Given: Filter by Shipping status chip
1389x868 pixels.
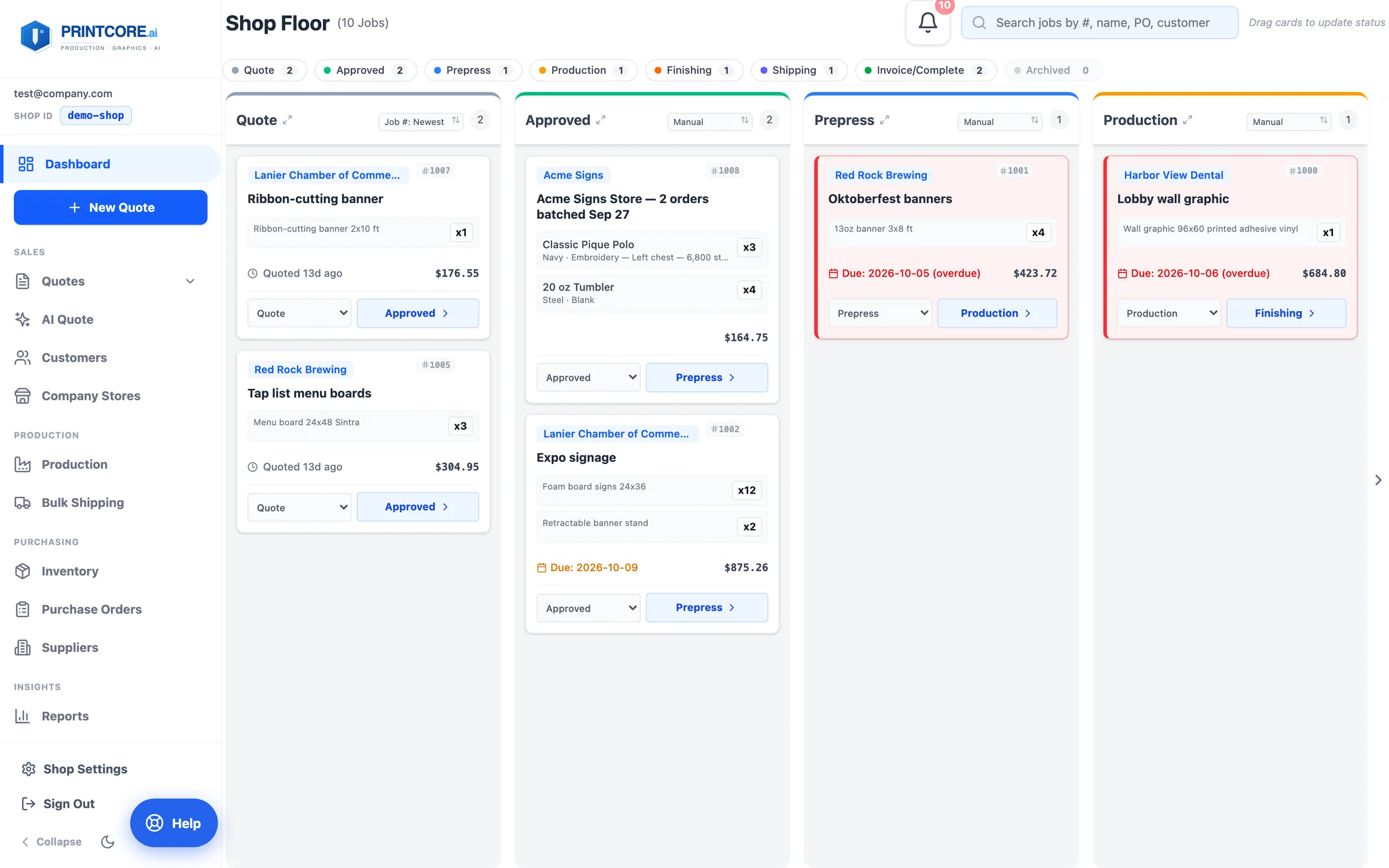Looking at the screenshot, I should (x=799, y=70).
